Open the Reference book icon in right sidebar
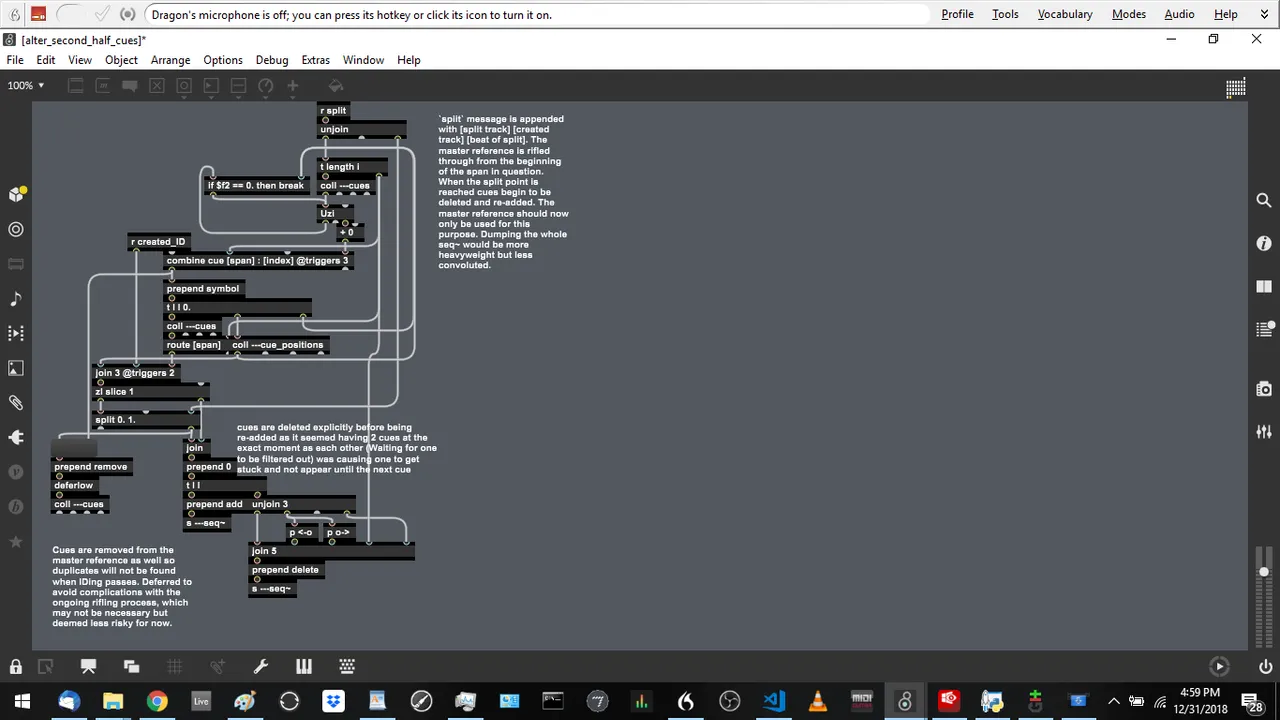Screen dimensions: 1280x720 1264,286
